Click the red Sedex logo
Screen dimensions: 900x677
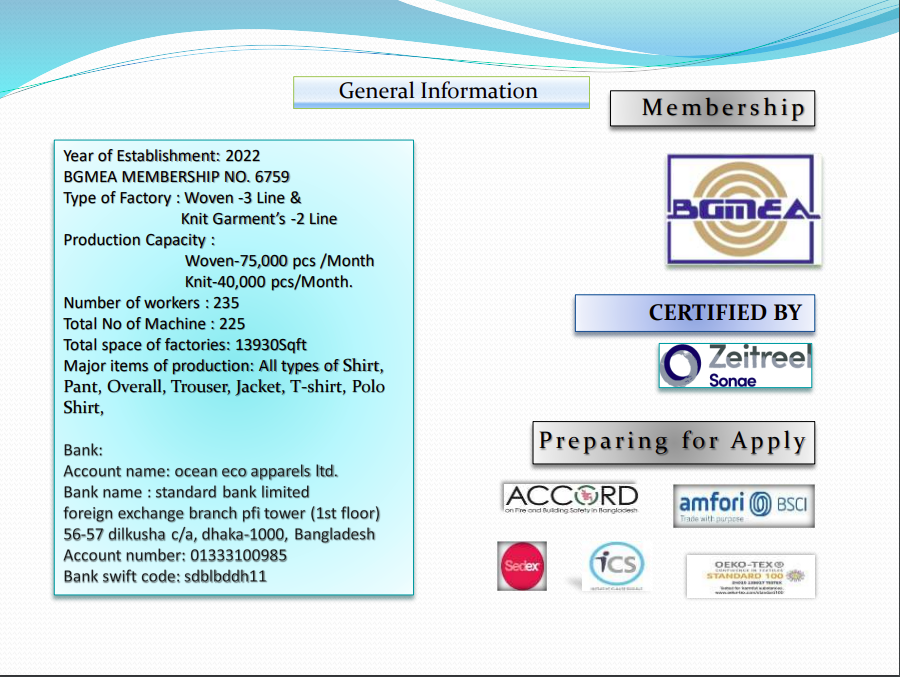522,566
